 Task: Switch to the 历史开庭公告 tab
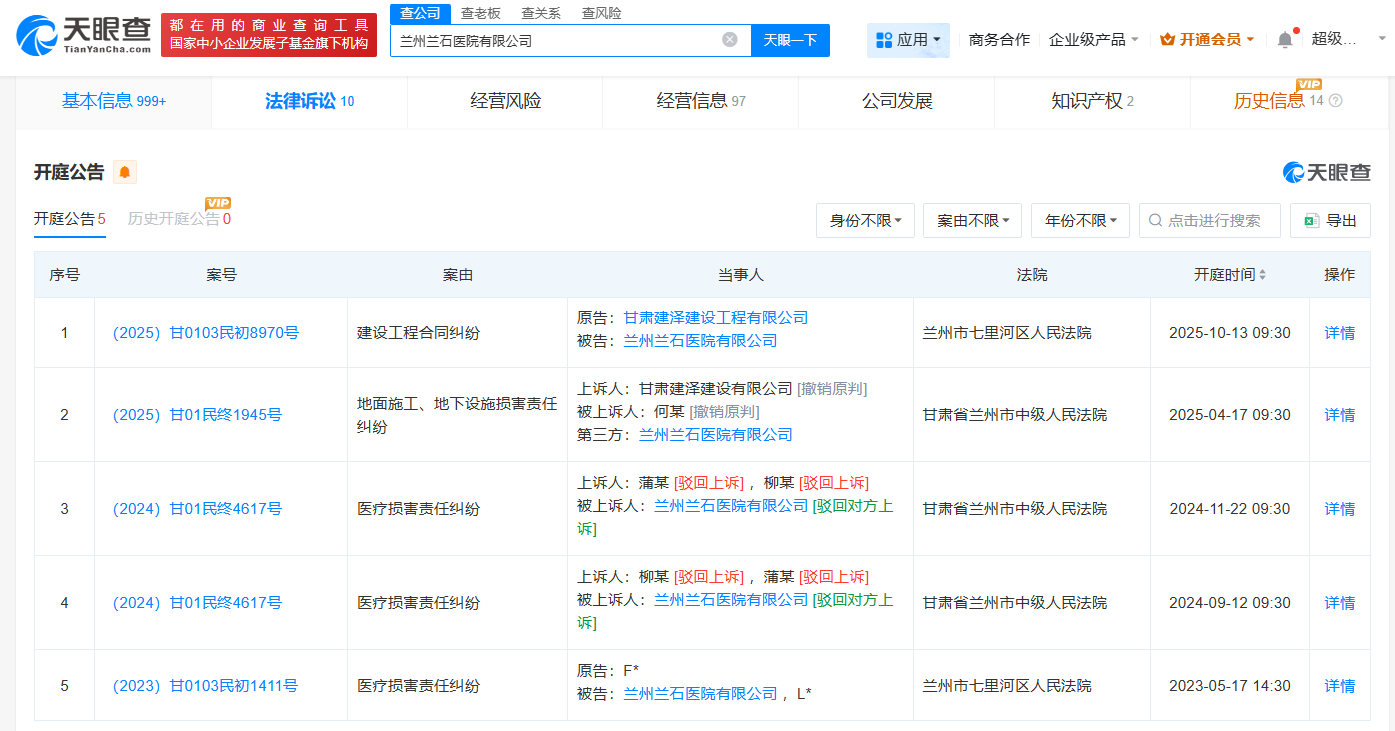pos(173,220)
